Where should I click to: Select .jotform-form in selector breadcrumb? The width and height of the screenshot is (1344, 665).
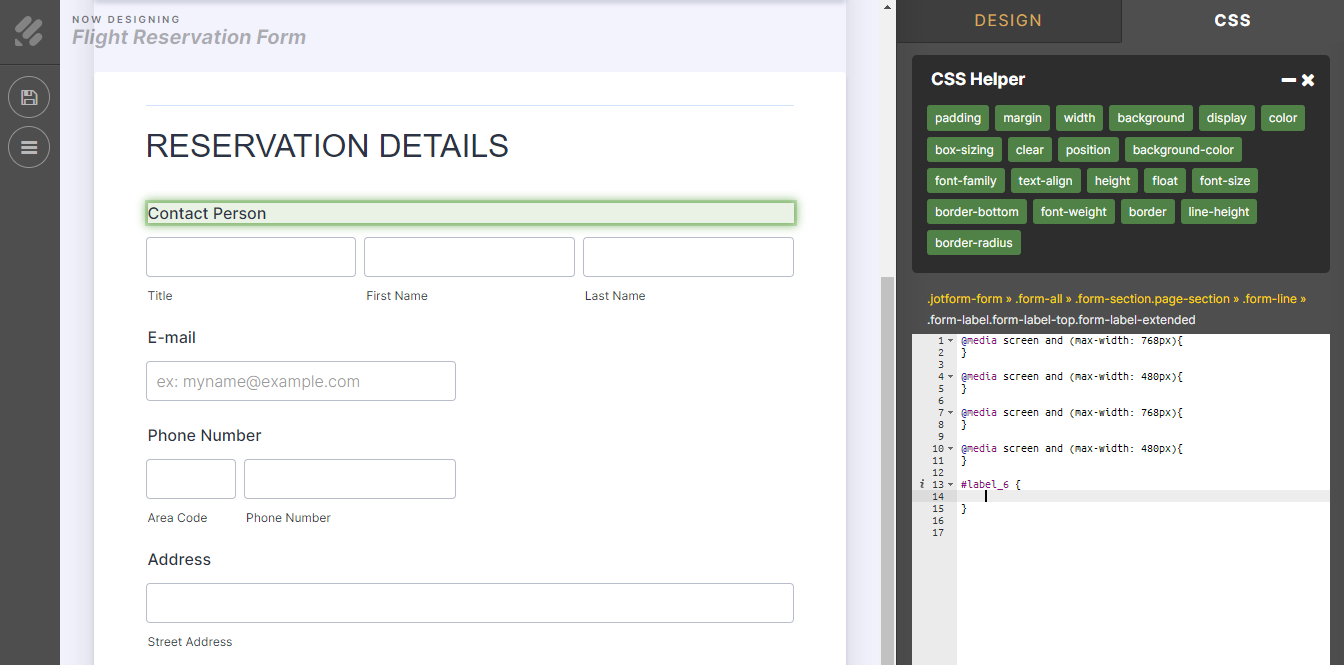click(x=965, y=299)
